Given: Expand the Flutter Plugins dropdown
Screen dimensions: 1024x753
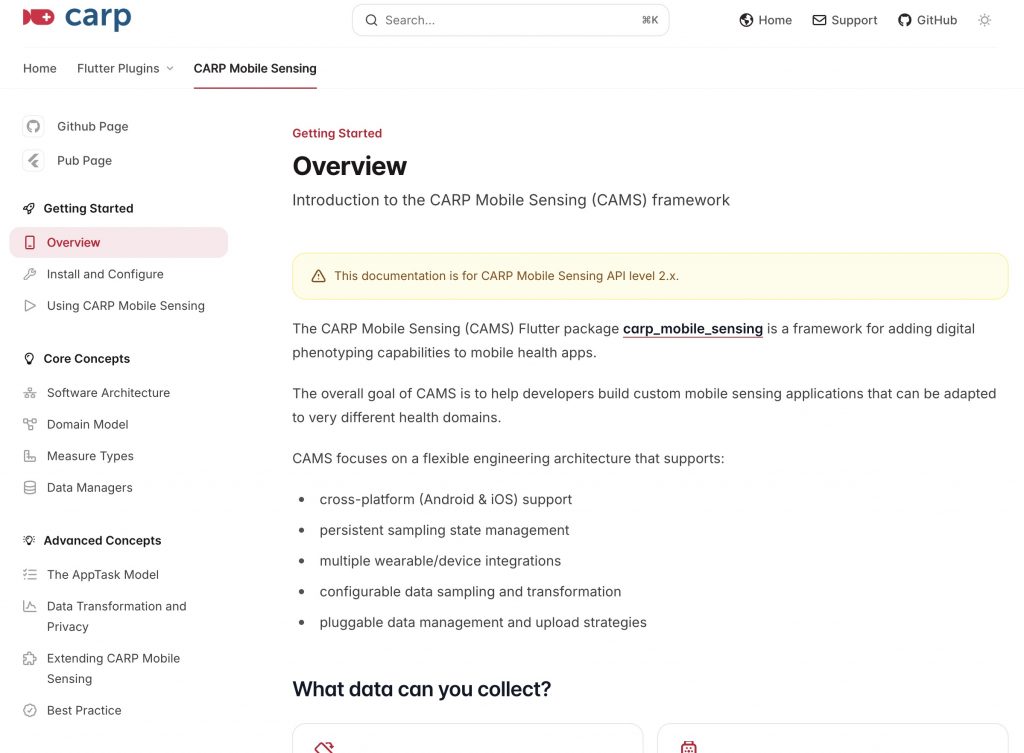Looking at the screenshot, I should [x=125, y=68].
